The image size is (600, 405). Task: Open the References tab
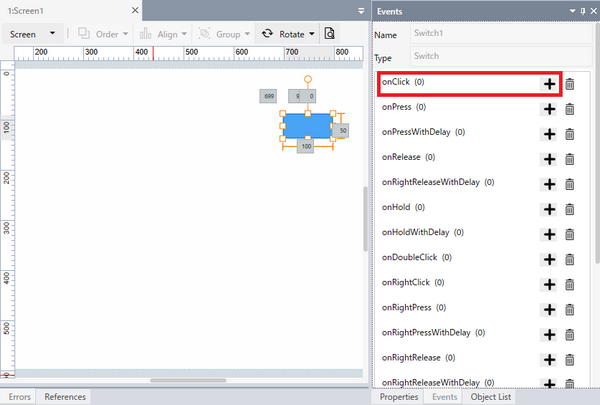pyautogui.click(x=65, y=397)
